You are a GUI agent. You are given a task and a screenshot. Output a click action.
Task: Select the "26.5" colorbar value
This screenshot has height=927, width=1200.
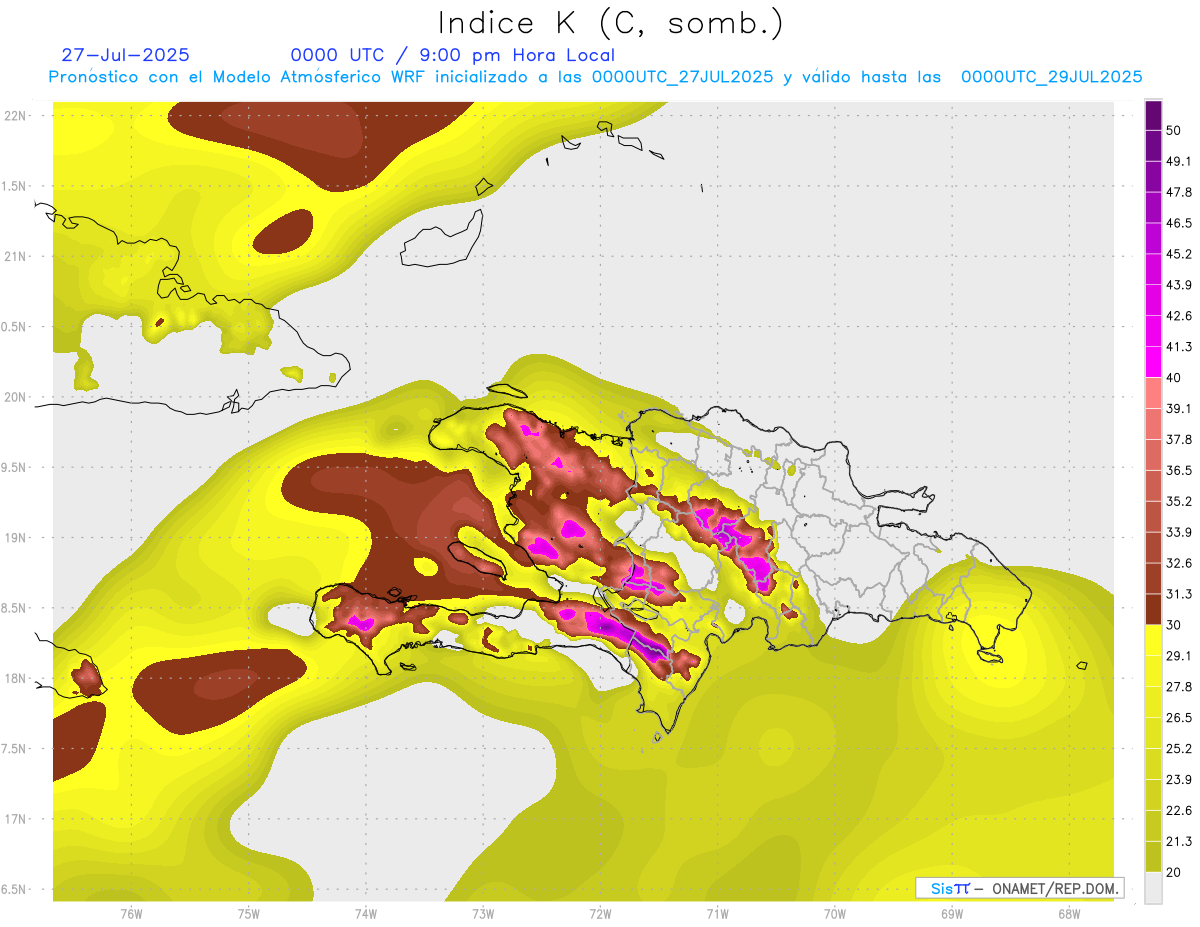coord(1180,718)
